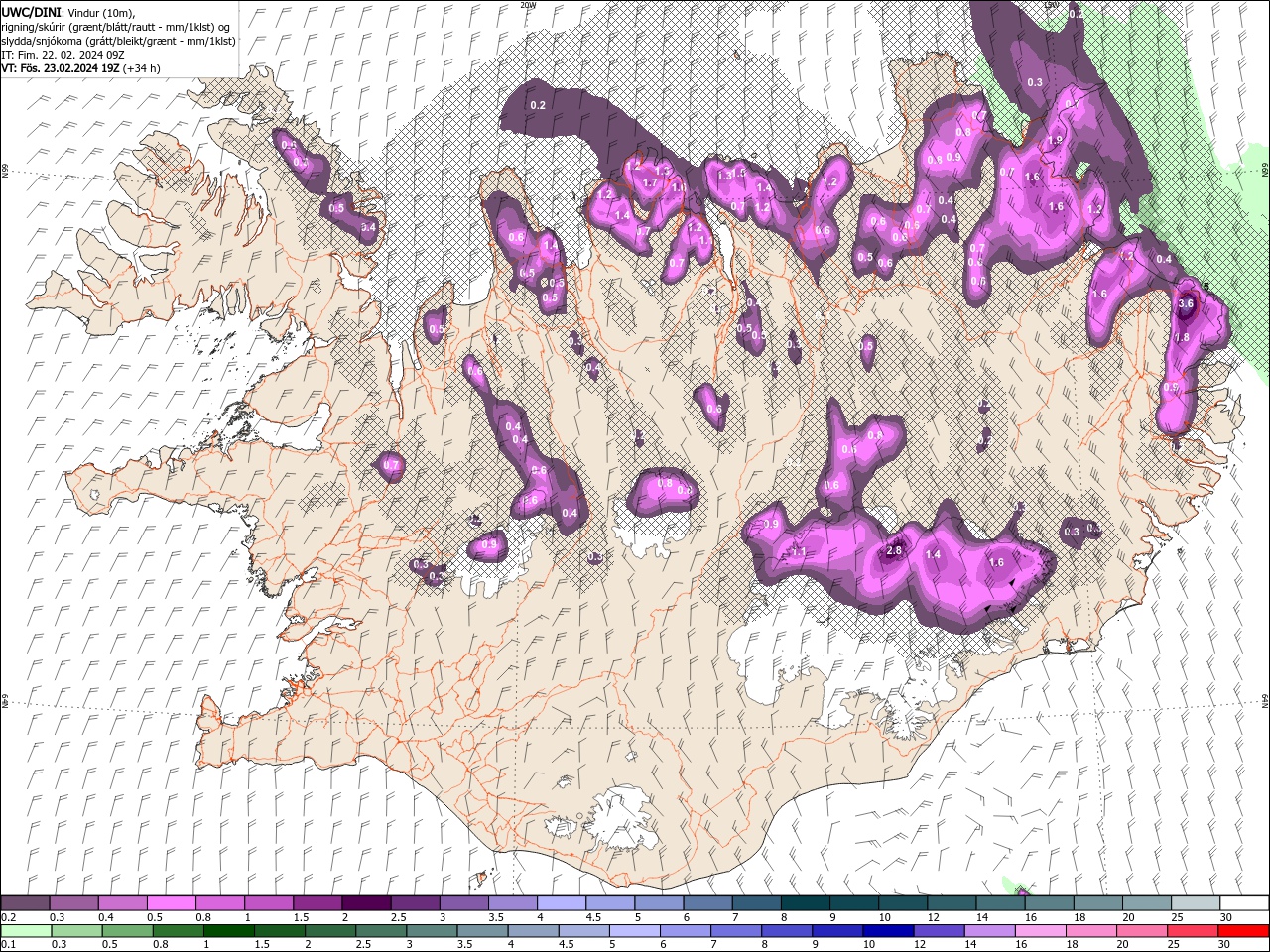Click the 1.9 snowfall value in the northeast
The image size is (1270, 952).
(x=1055, y=141)
